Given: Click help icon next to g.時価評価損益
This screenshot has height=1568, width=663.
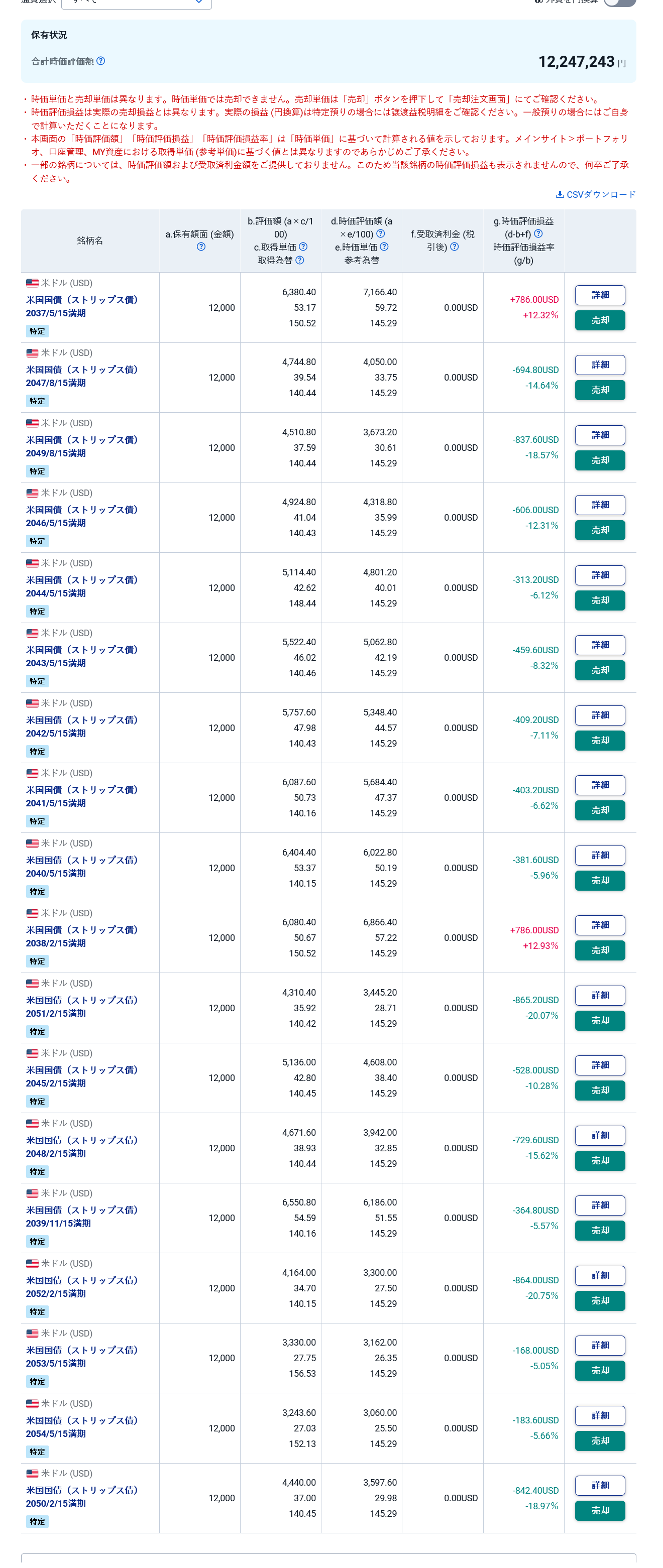Looking at the screenshot, I should click(538, 234).
